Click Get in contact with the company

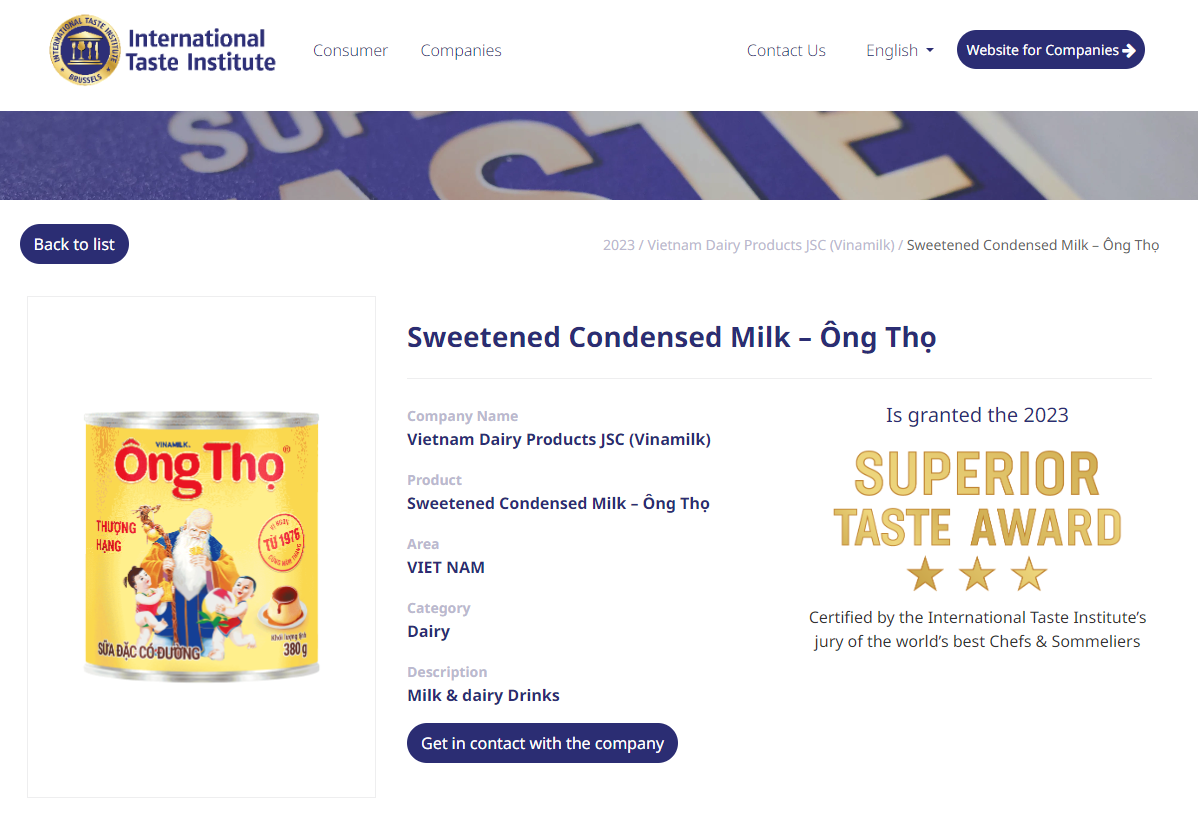(542, 743)
